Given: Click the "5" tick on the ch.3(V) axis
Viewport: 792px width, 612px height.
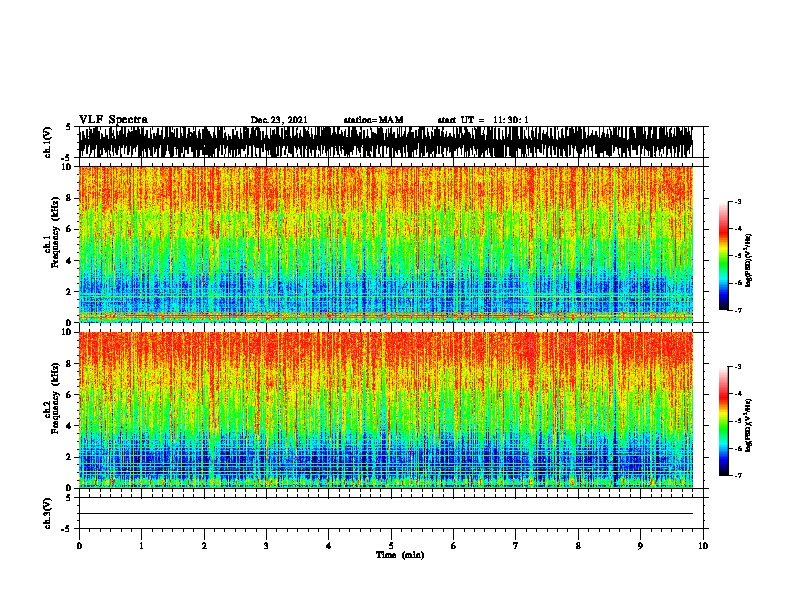Looking at the screenshot, I should tap(68, 498).
